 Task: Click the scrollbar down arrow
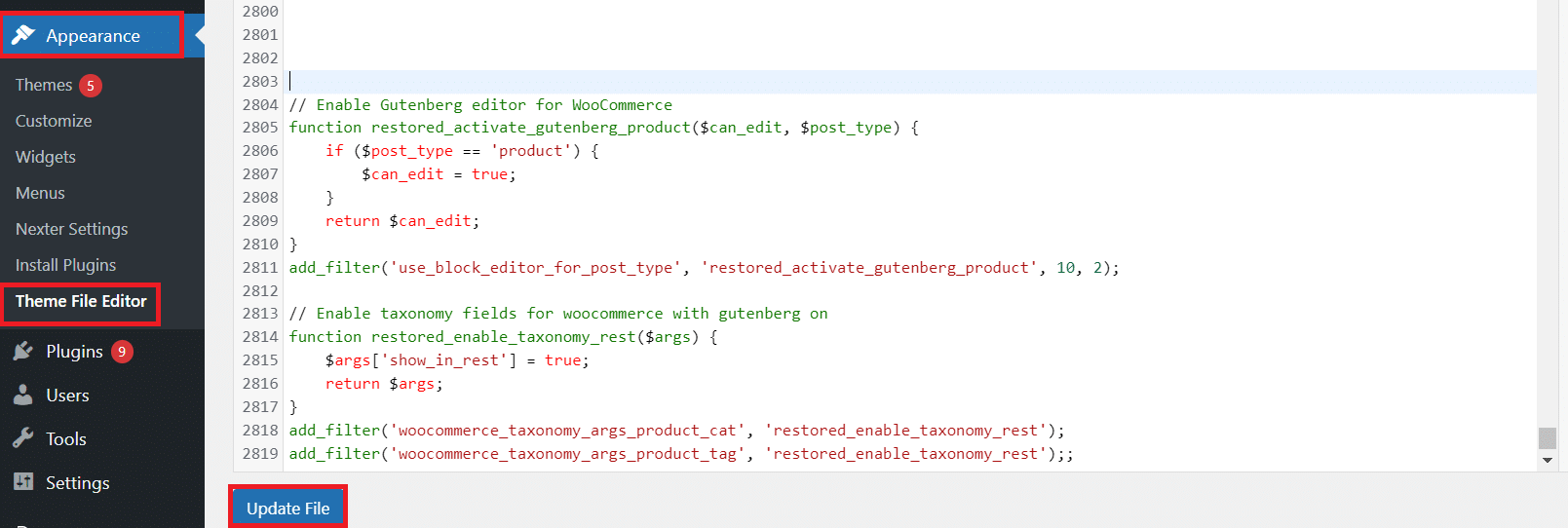coord(1547,461)
